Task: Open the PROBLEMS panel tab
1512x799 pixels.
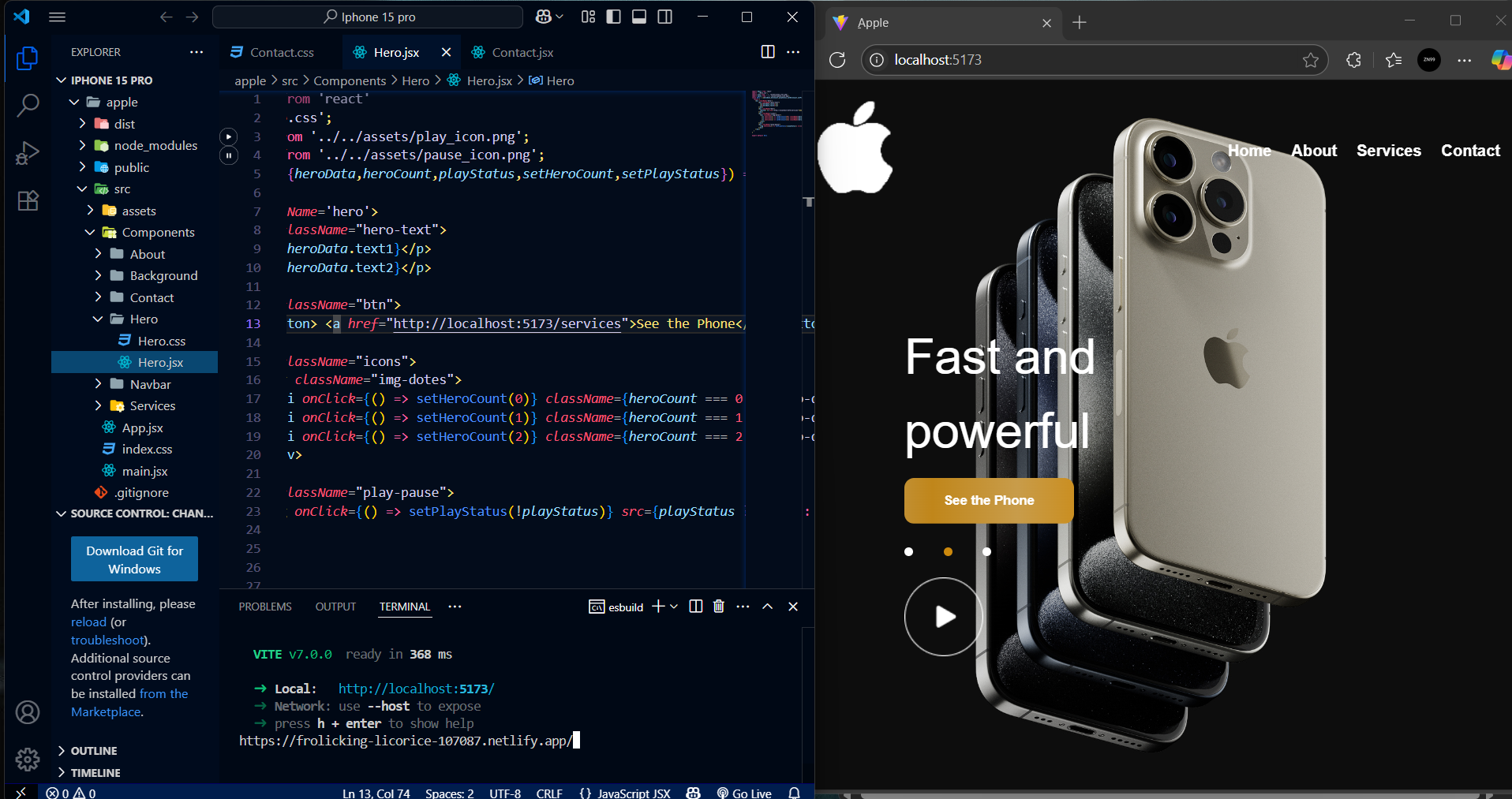Action: [x=265, y=607]
